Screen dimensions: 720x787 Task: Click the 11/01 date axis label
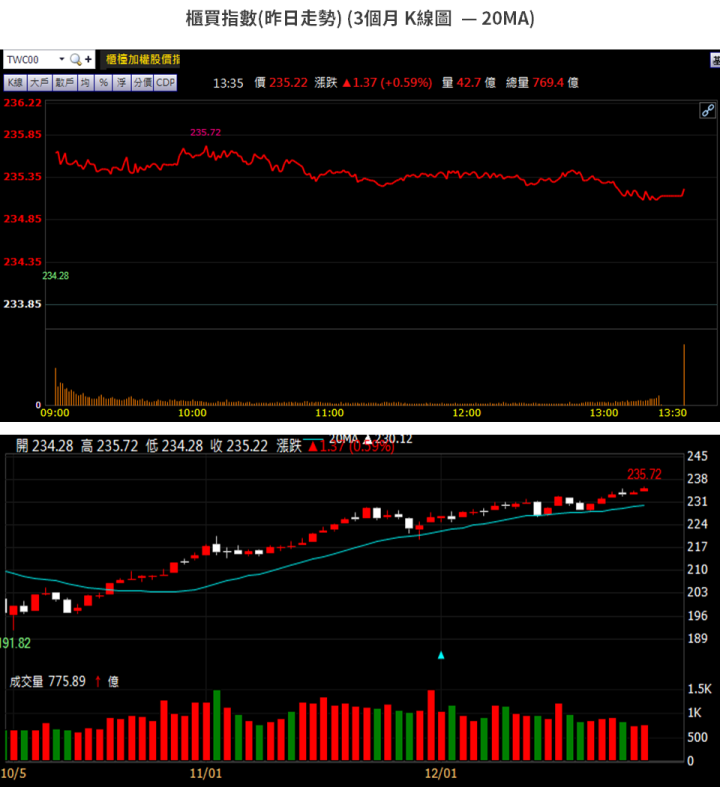click(x=205, y=773)
